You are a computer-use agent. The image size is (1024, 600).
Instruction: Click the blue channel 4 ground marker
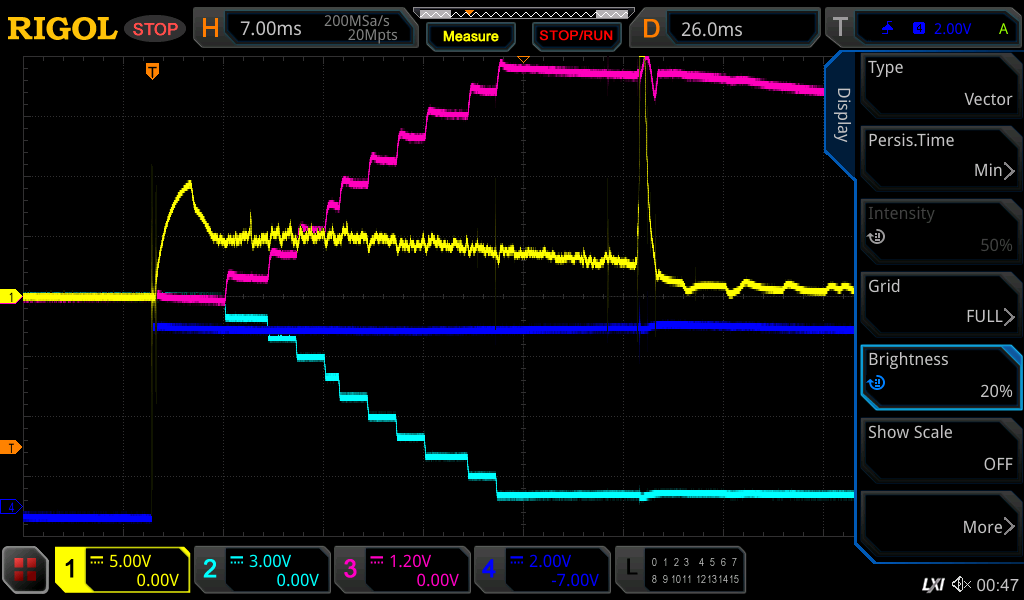tap(12, 508)
